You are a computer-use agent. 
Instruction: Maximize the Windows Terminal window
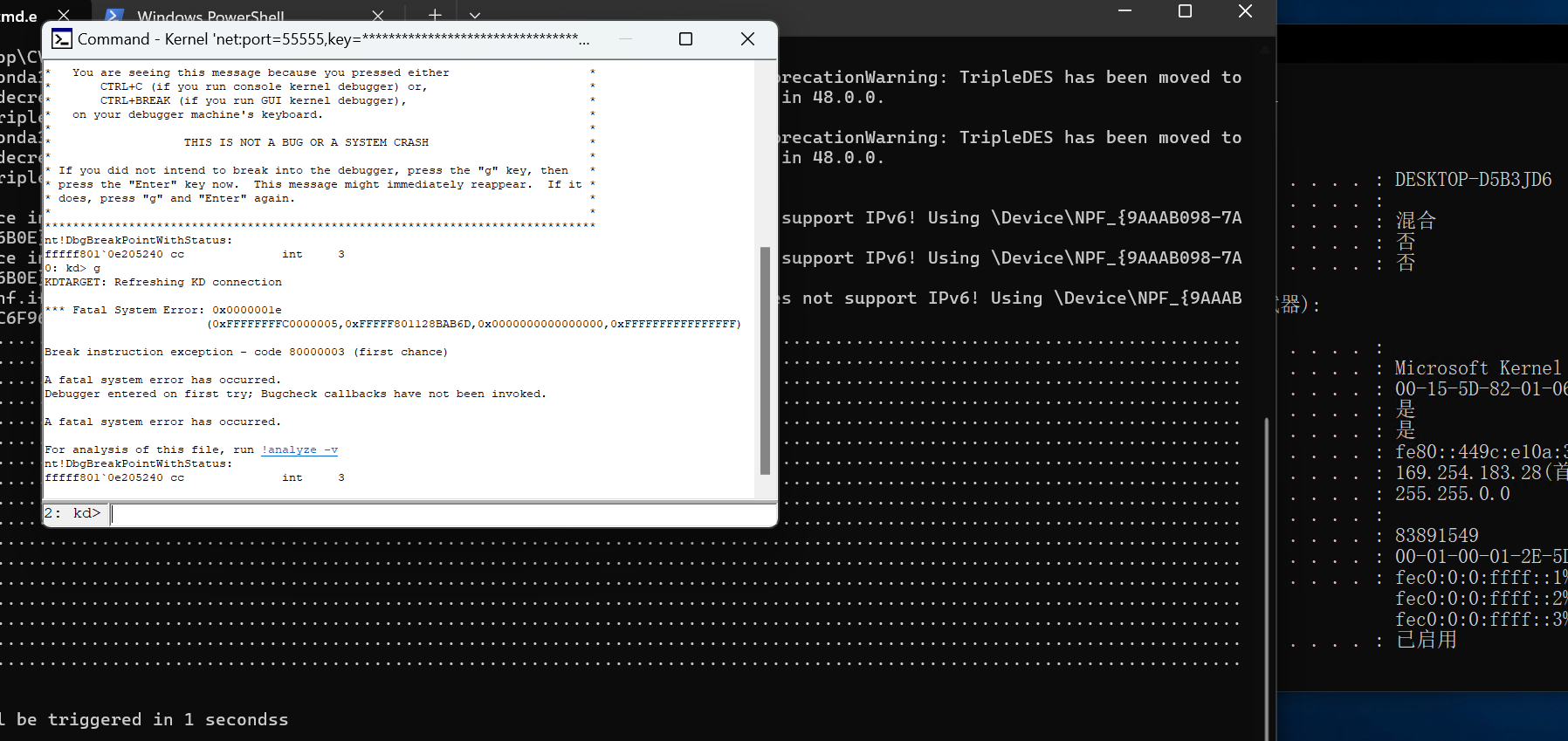tap(1185, 11)
